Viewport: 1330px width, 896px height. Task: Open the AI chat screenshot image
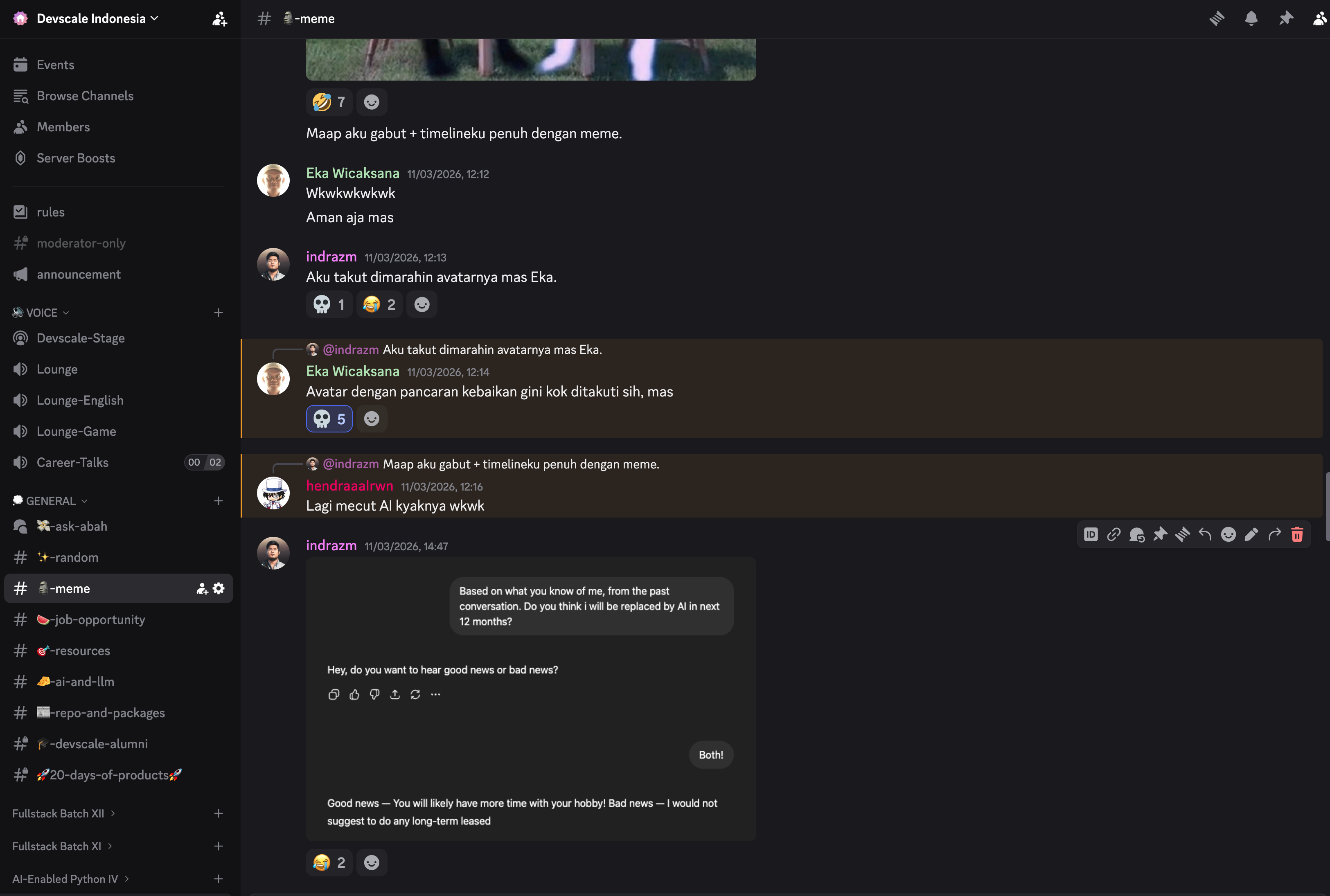(530, 698)
